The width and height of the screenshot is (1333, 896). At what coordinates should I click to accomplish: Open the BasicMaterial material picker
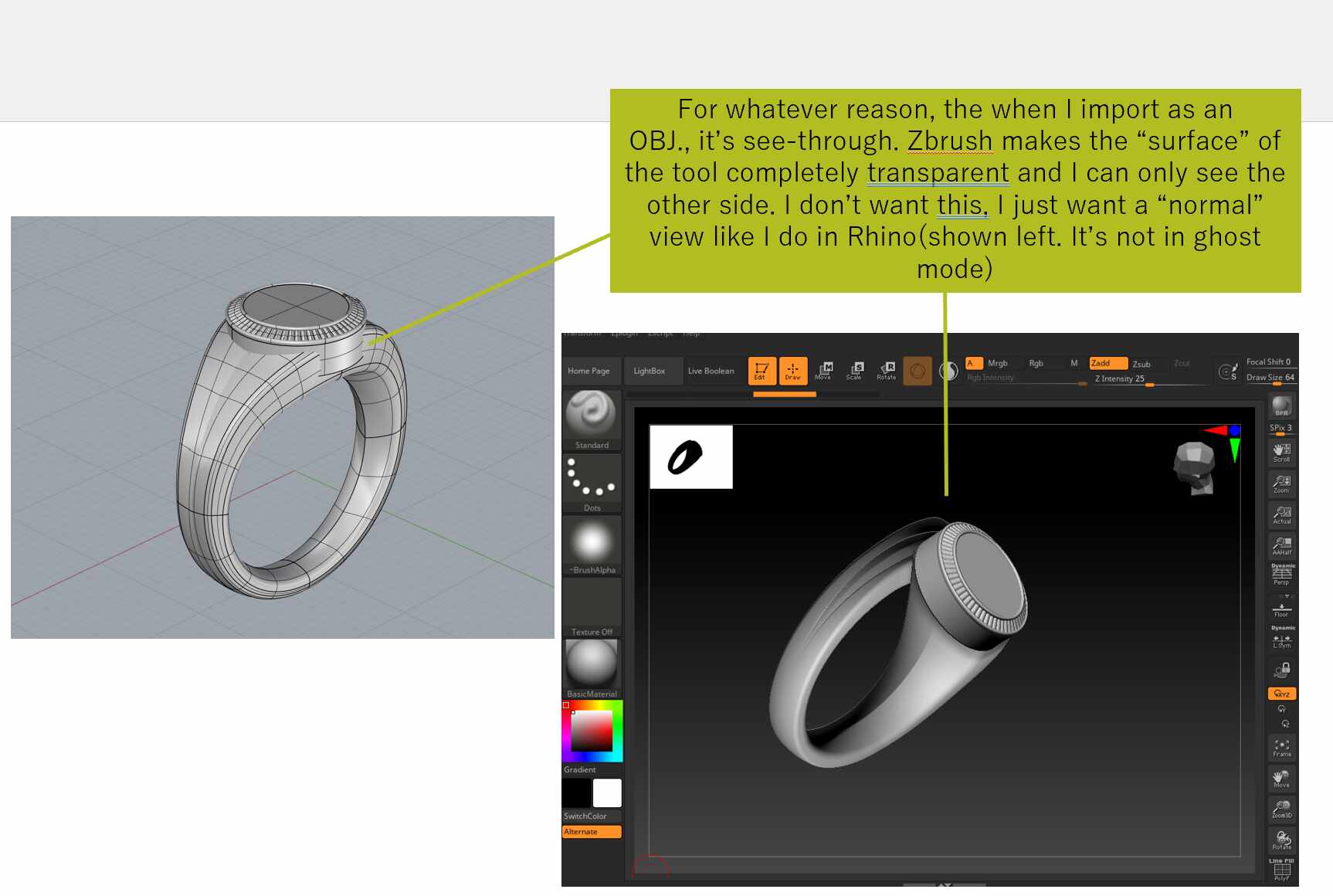(592, 669)
